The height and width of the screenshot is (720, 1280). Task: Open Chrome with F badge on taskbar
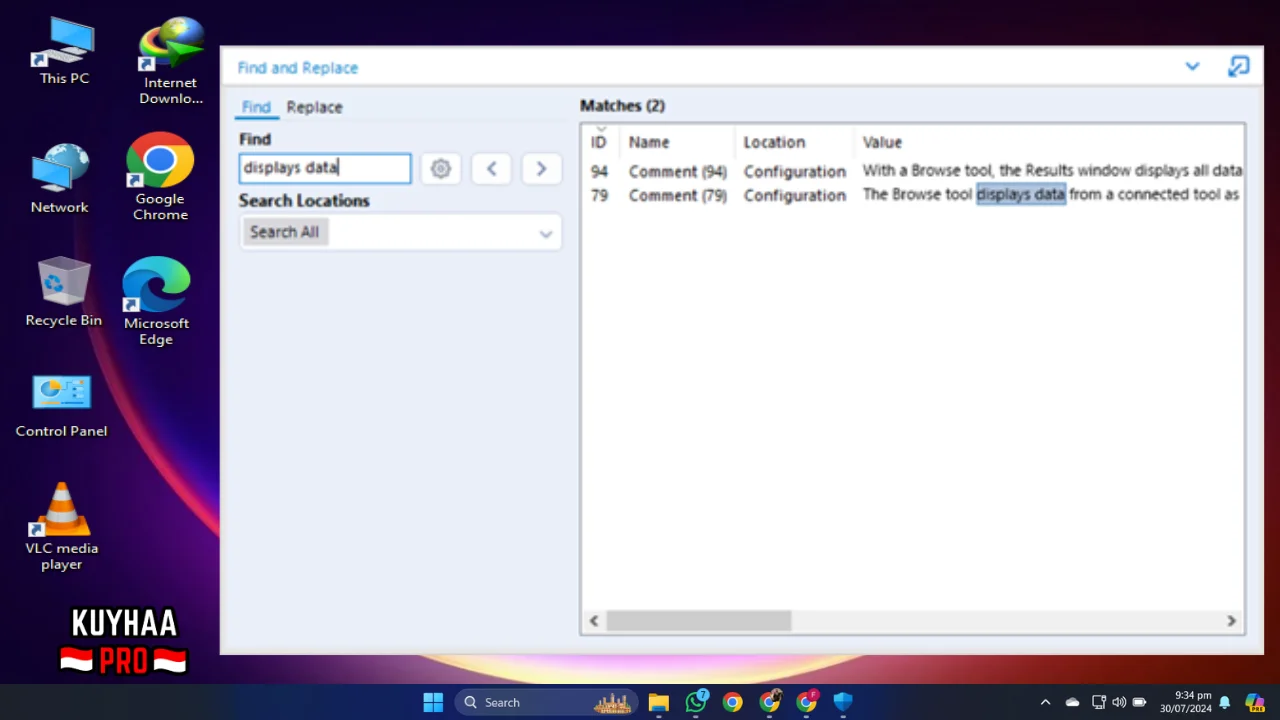coord(807,702)
